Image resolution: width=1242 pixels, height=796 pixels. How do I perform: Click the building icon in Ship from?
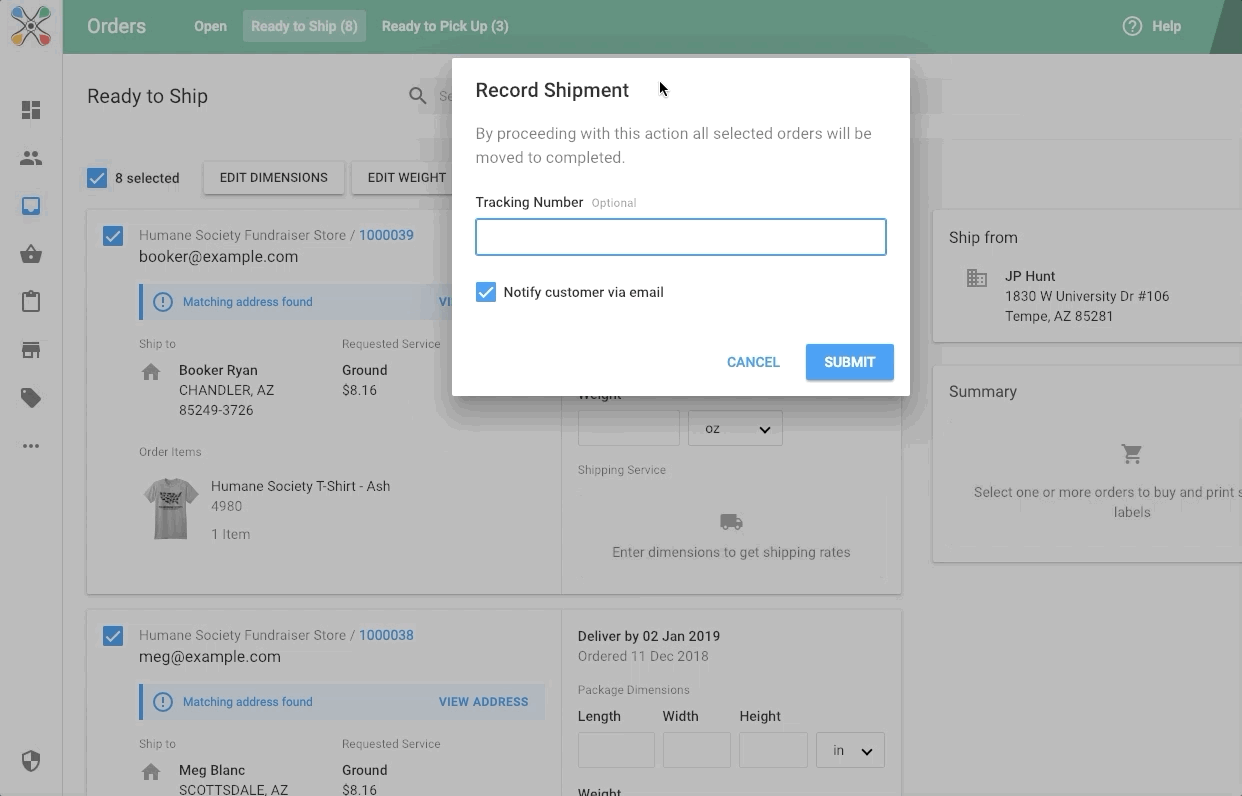(977, 278)
